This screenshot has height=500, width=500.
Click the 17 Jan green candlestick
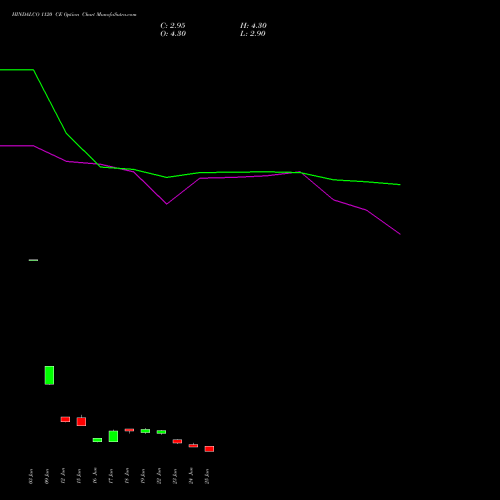(x=113, y=436)
